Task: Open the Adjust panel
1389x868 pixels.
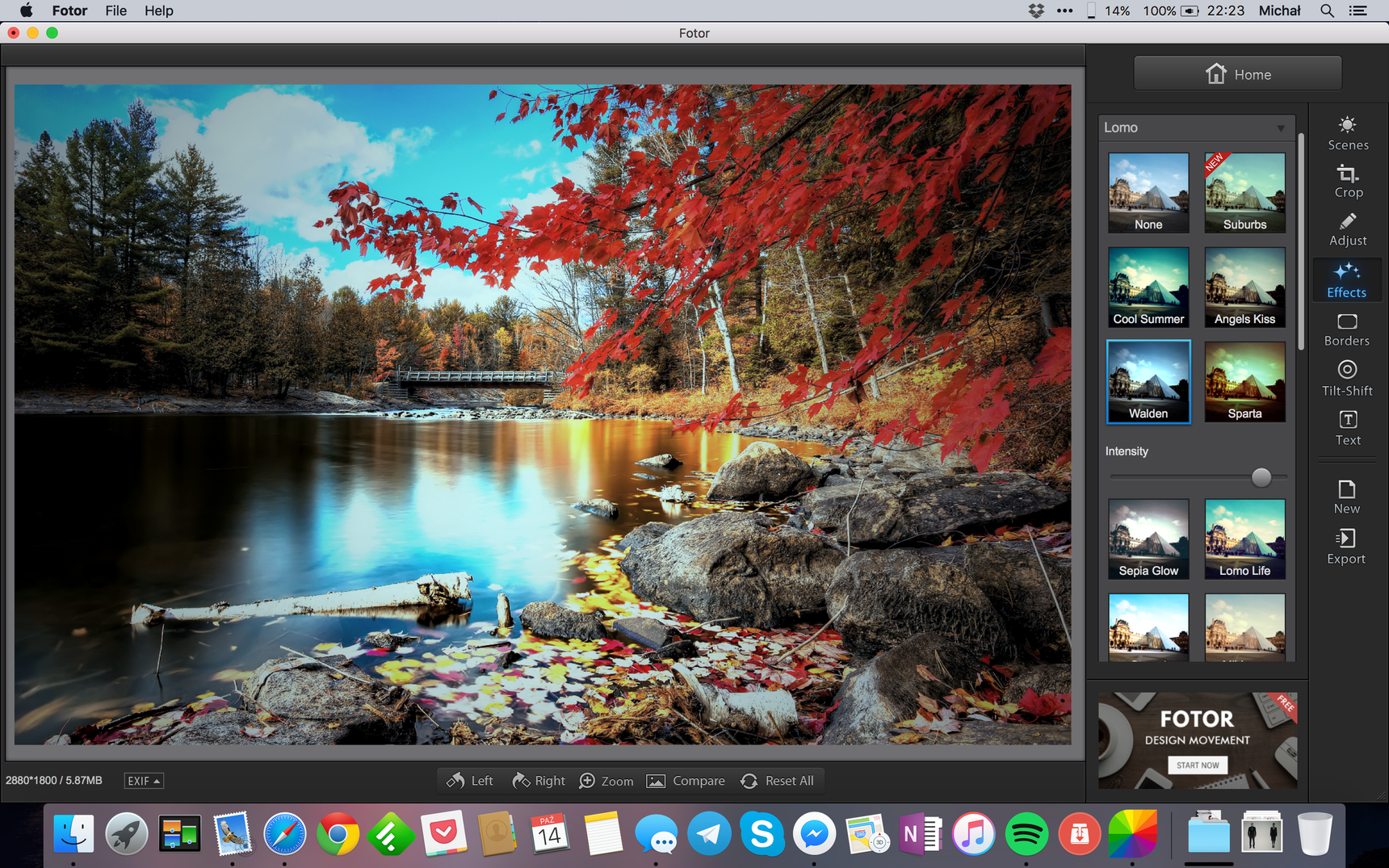Action: pos(1347,229)
